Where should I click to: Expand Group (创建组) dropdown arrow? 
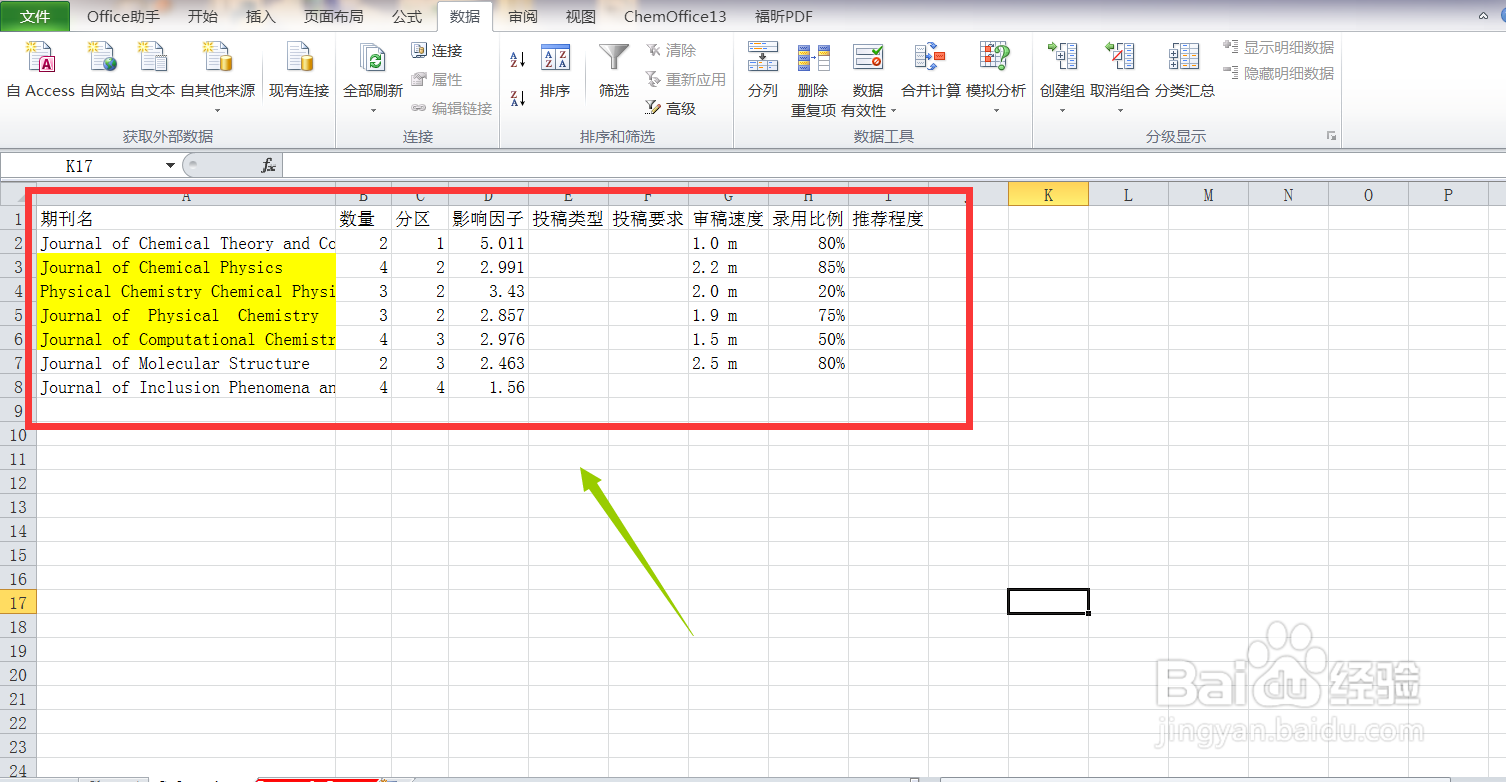(1062, 110)
